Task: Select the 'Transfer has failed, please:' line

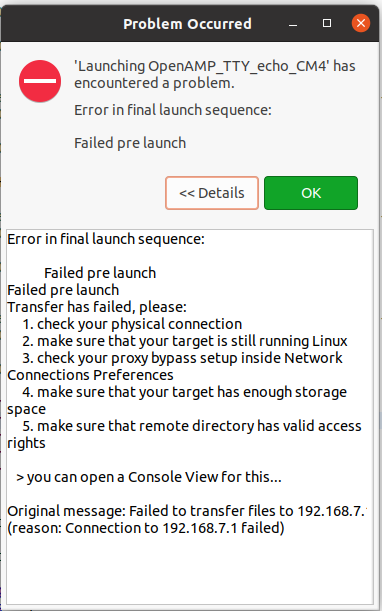Action: [x=97, y=307]
